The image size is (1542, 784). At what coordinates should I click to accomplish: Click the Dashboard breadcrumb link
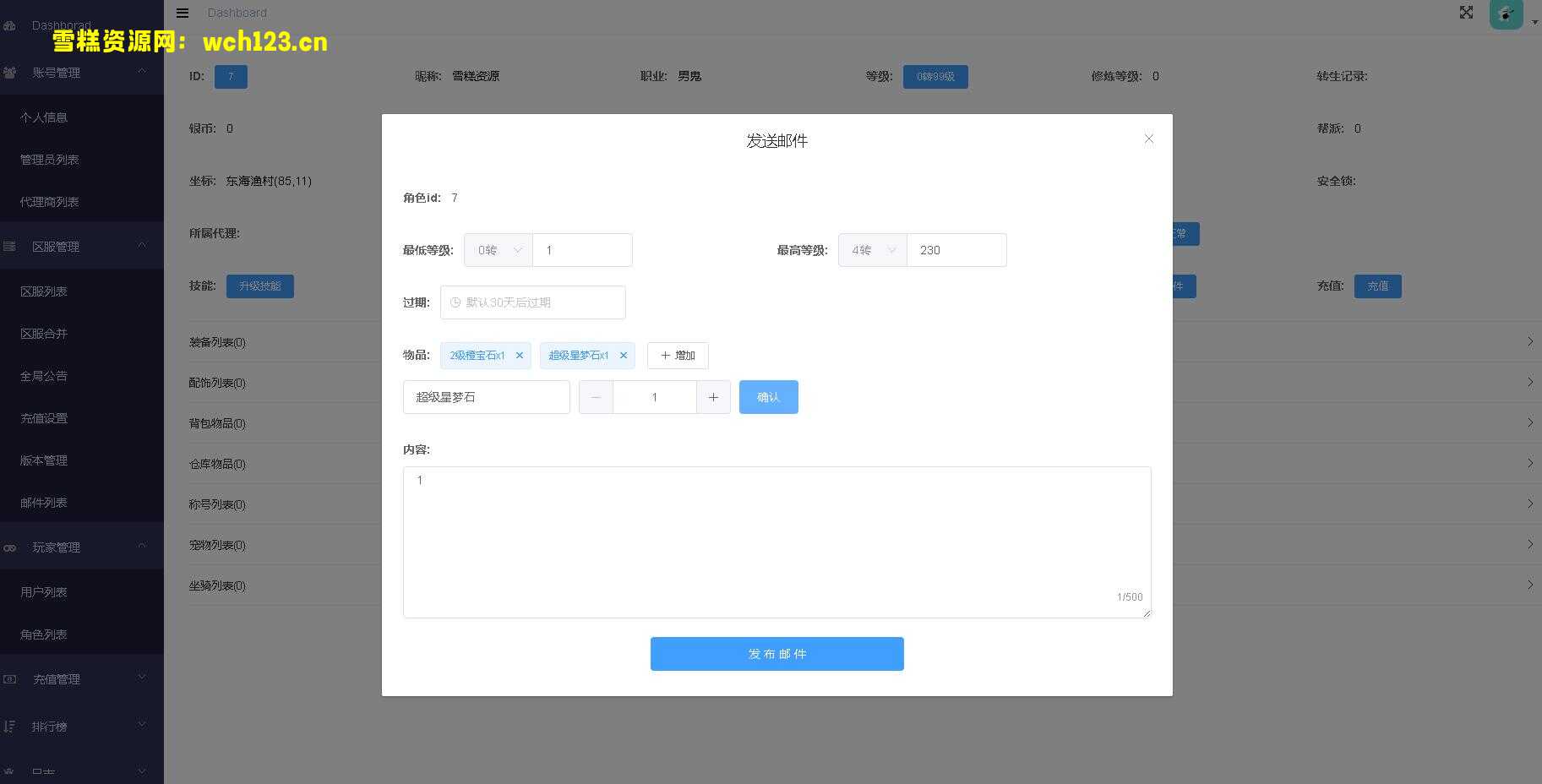click(x=237, y=13)
